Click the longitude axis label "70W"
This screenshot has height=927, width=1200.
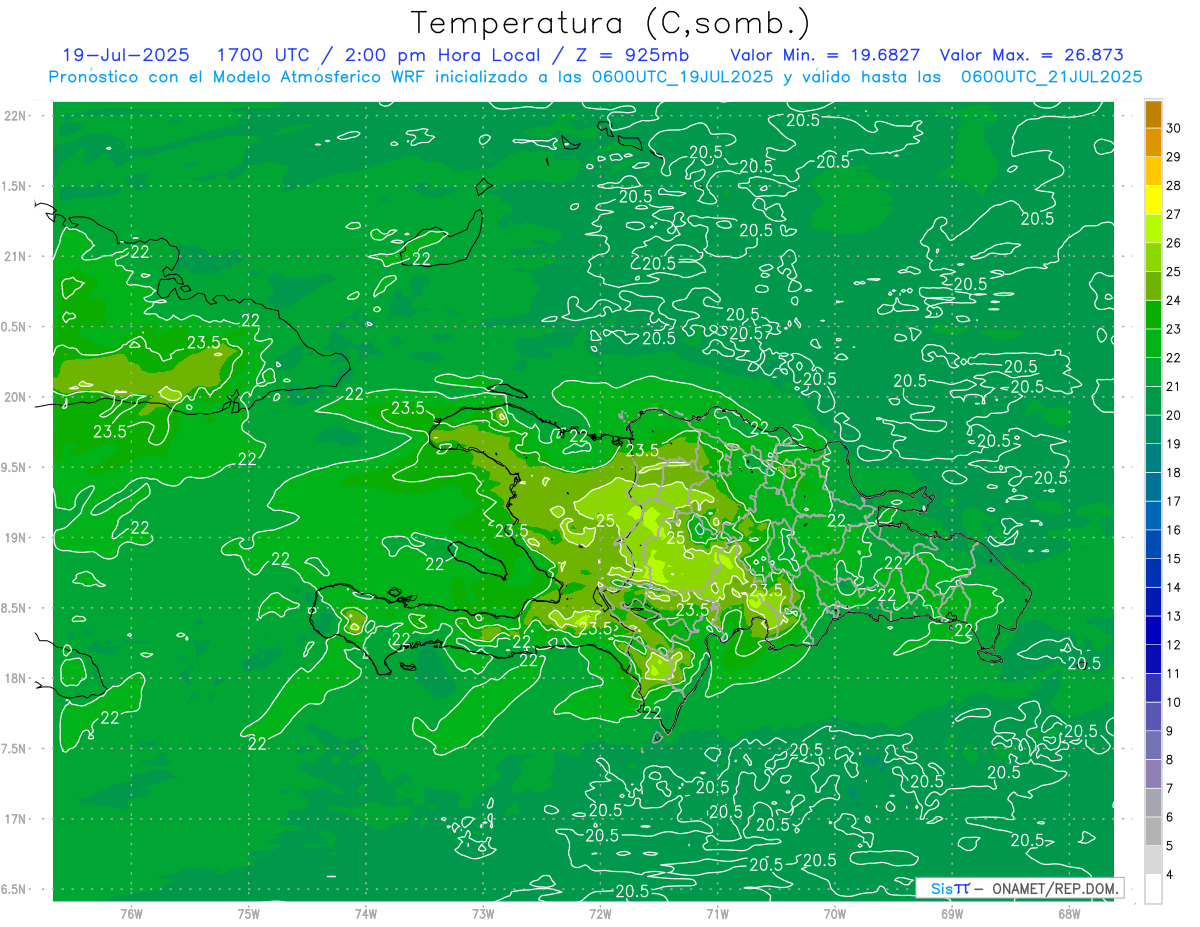(x=835, y=912)
